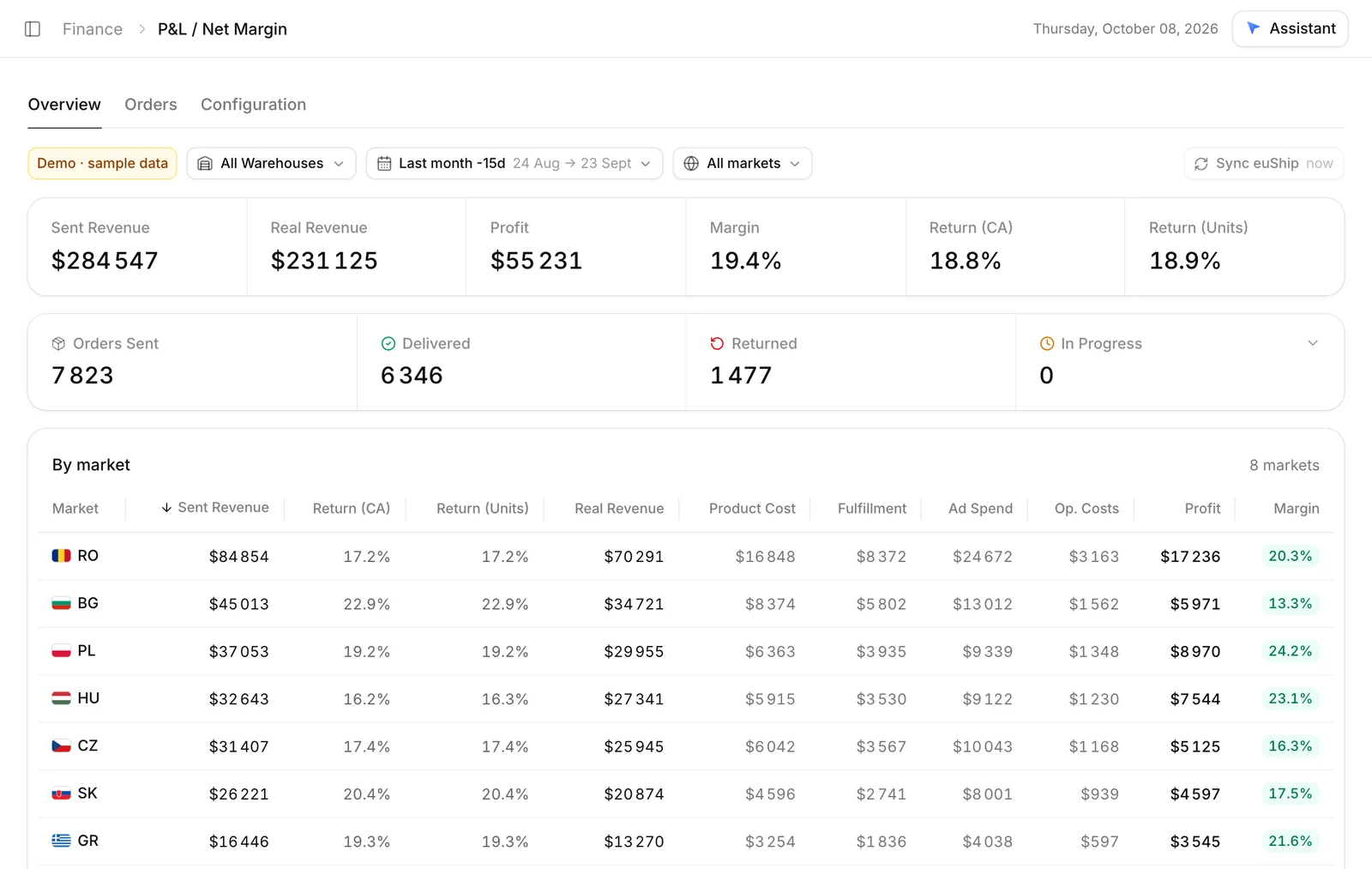Toggle the sidebar panel icon
Viewport: 1372px width, 869px height.
(33, 29)
